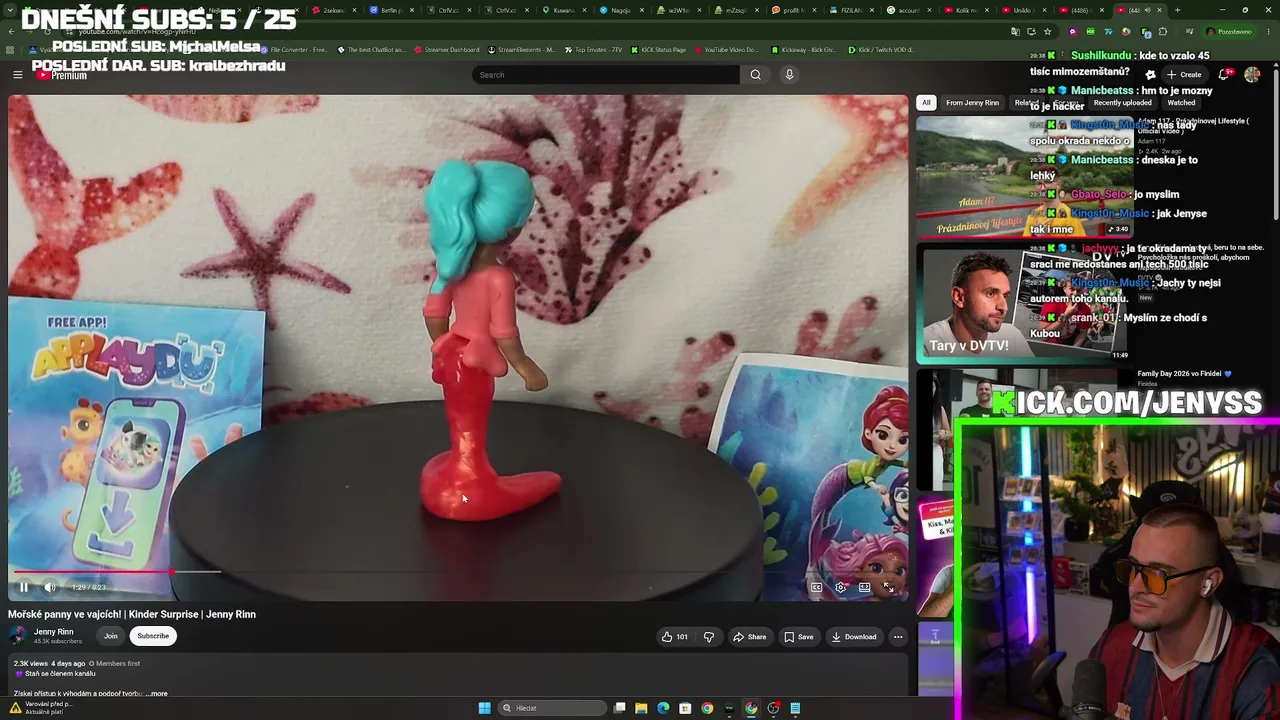Save the video to a playlist
Screen dimensions: 1280x720
tap(798, 637)
